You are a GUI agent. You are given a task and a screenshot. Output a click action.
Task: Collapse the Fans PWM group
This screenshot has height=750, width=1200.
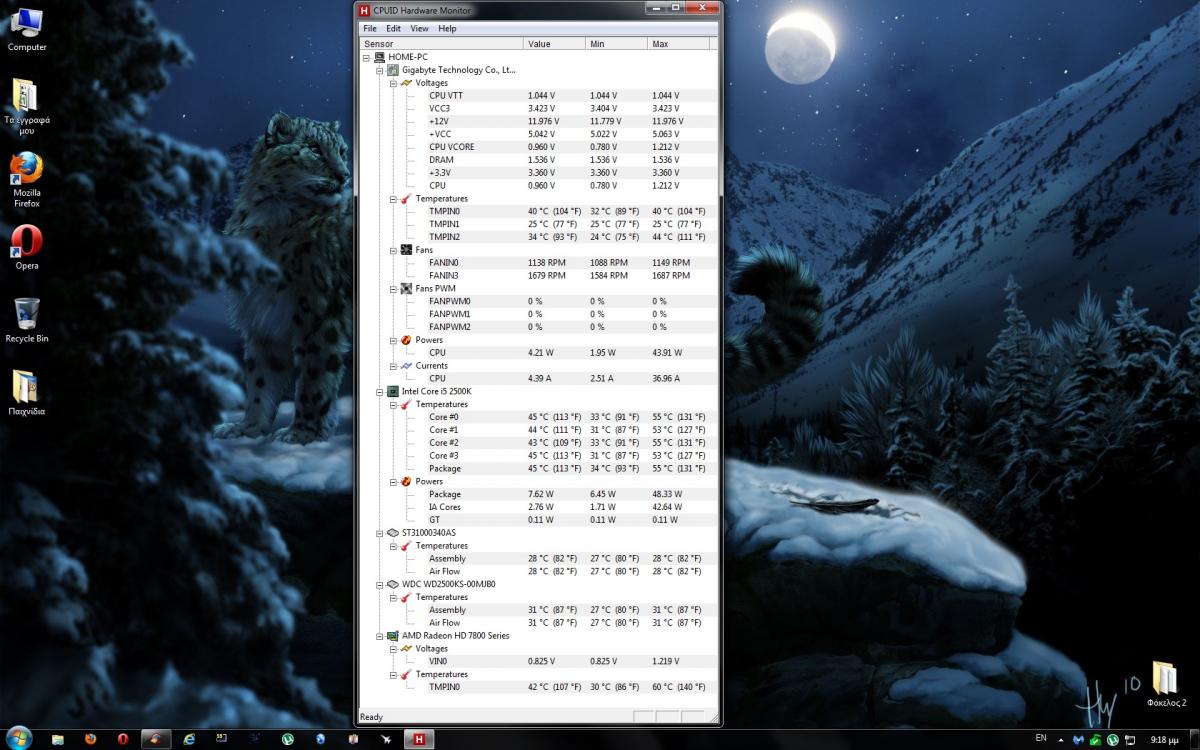(393, 289)
